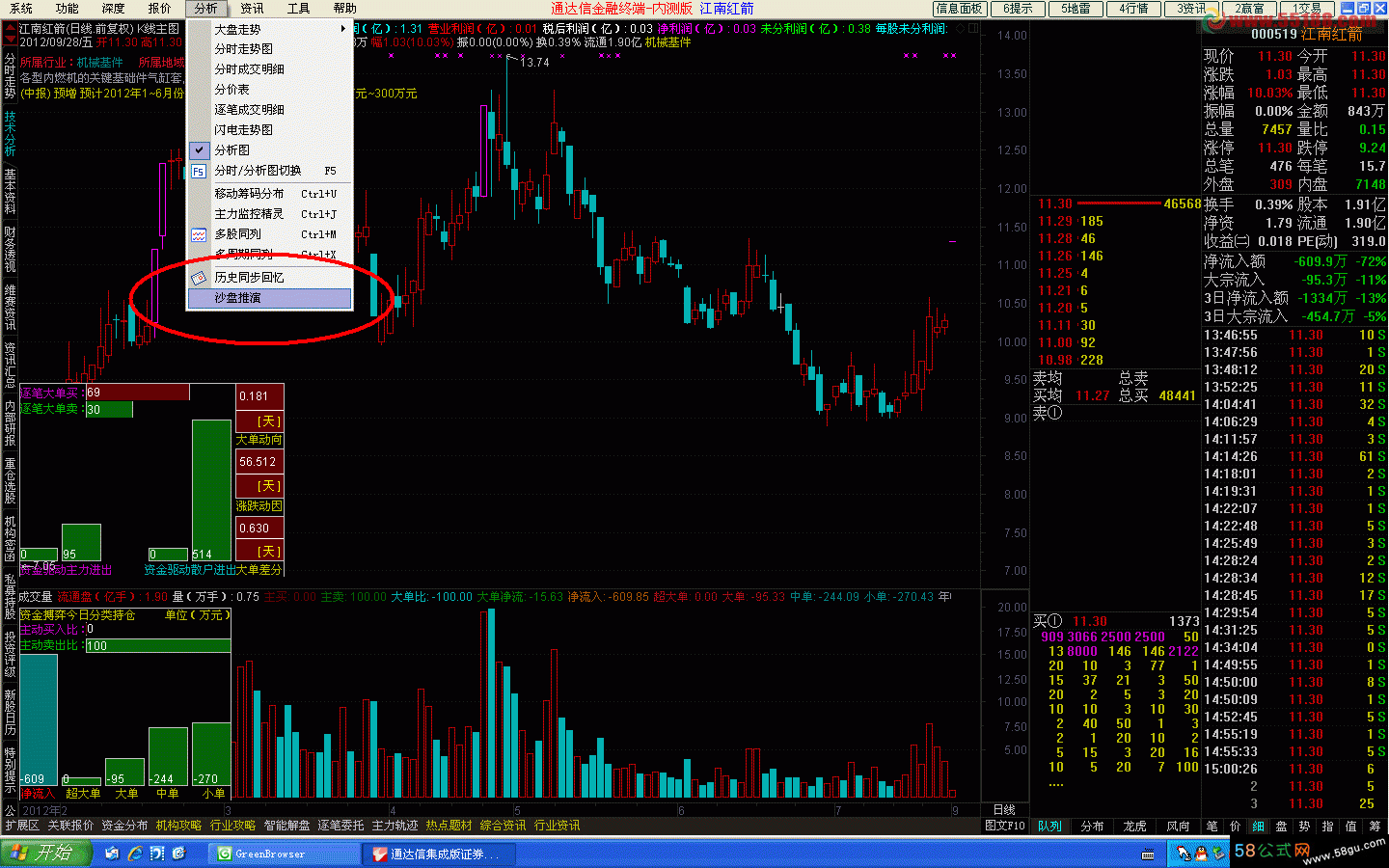Switch to the 筹 tab
The height and width of the screenshot is (868, 1389).
coord(1375,826)
